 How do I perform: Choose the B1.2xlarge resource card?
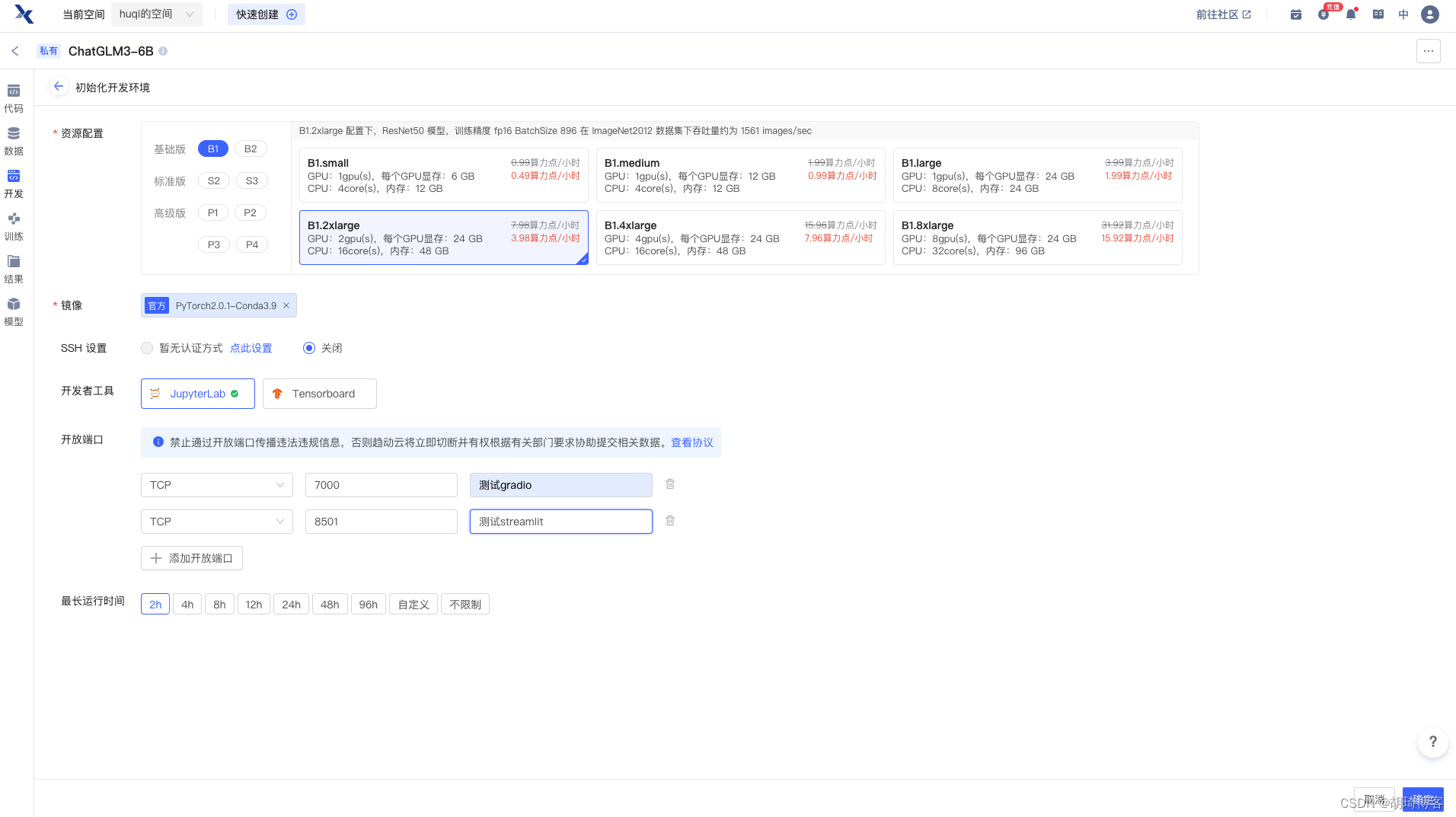(x=444, y=238)
